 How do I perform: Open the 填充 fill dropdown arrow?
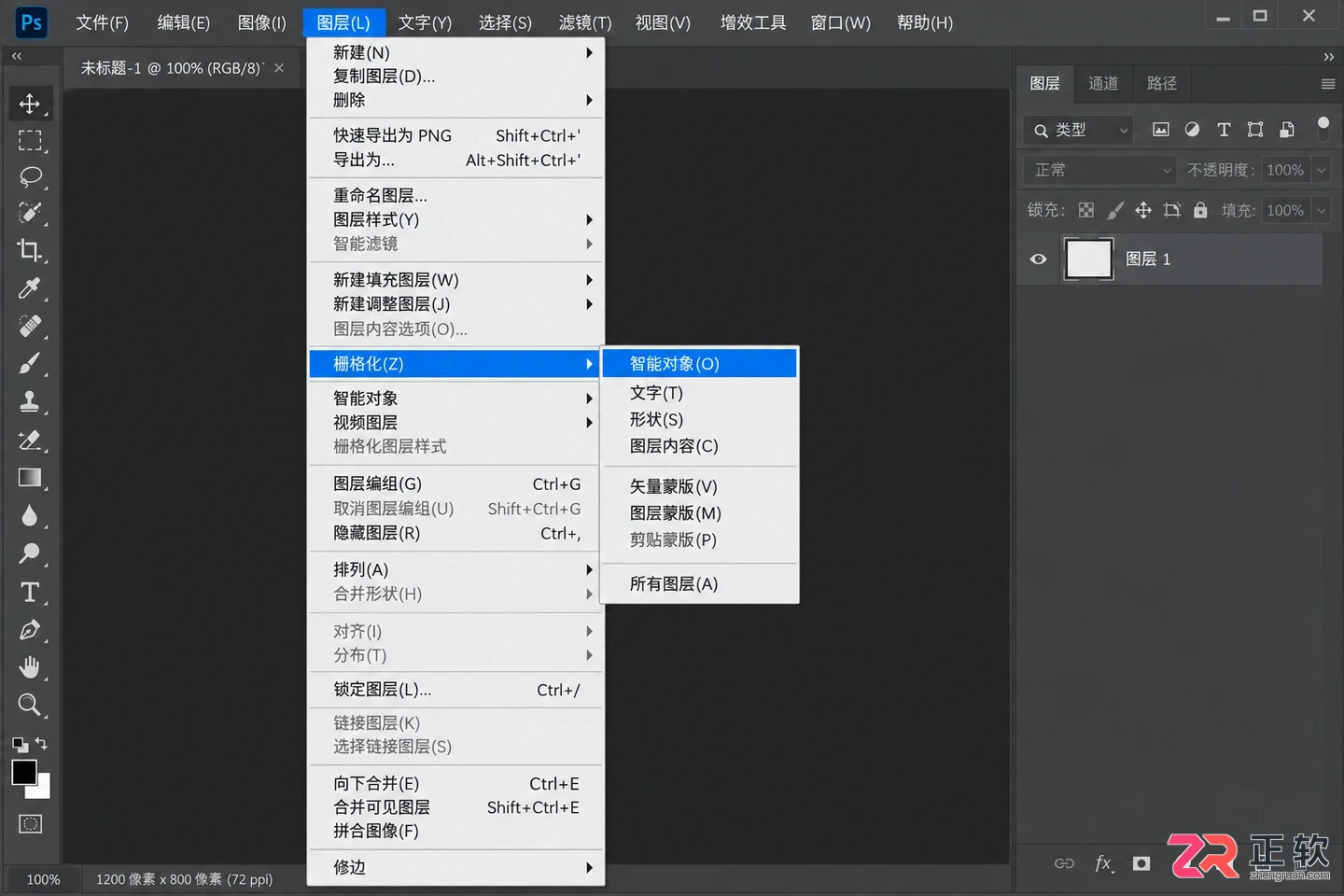[x=1321, y=211]
